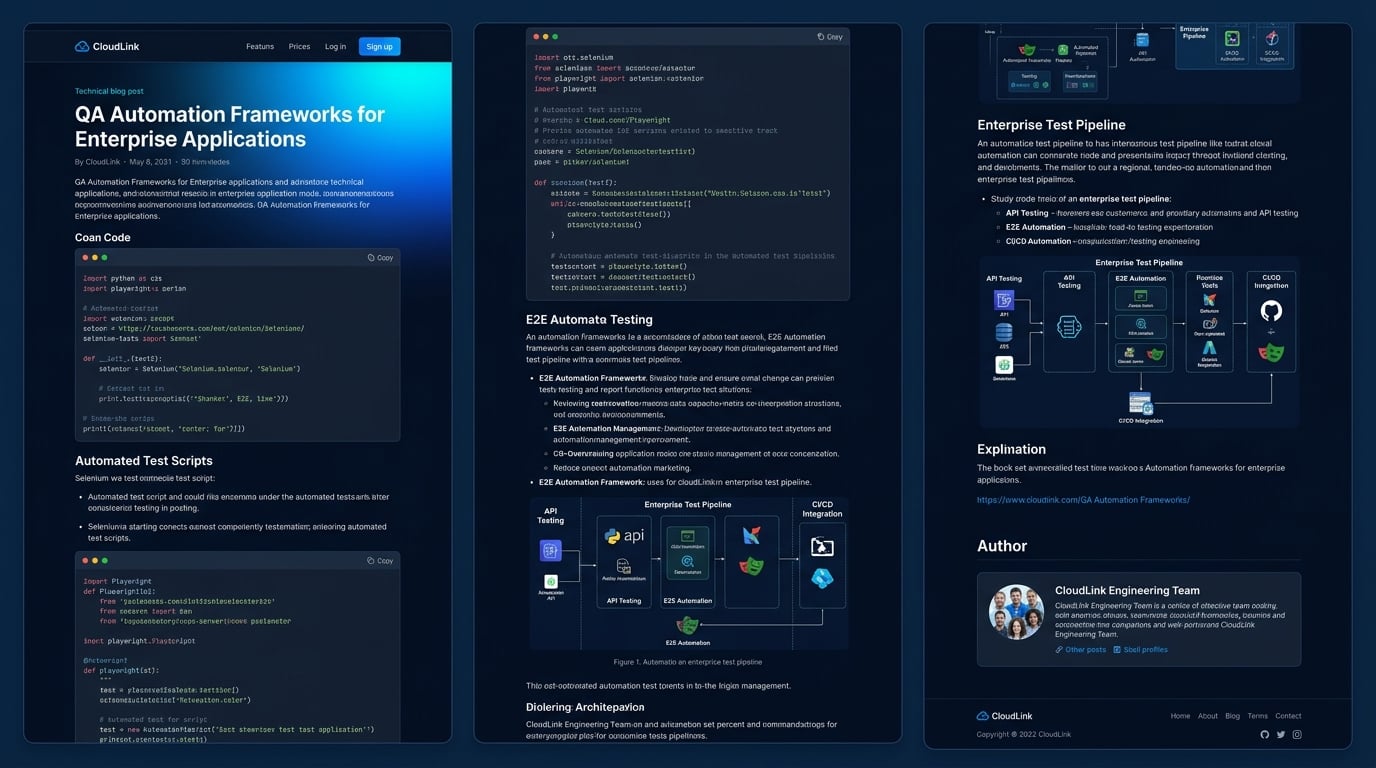Click the Copyright 2022 CloudLink text
Viewport: 1376px width, 768px height.
coord(1023,734)
